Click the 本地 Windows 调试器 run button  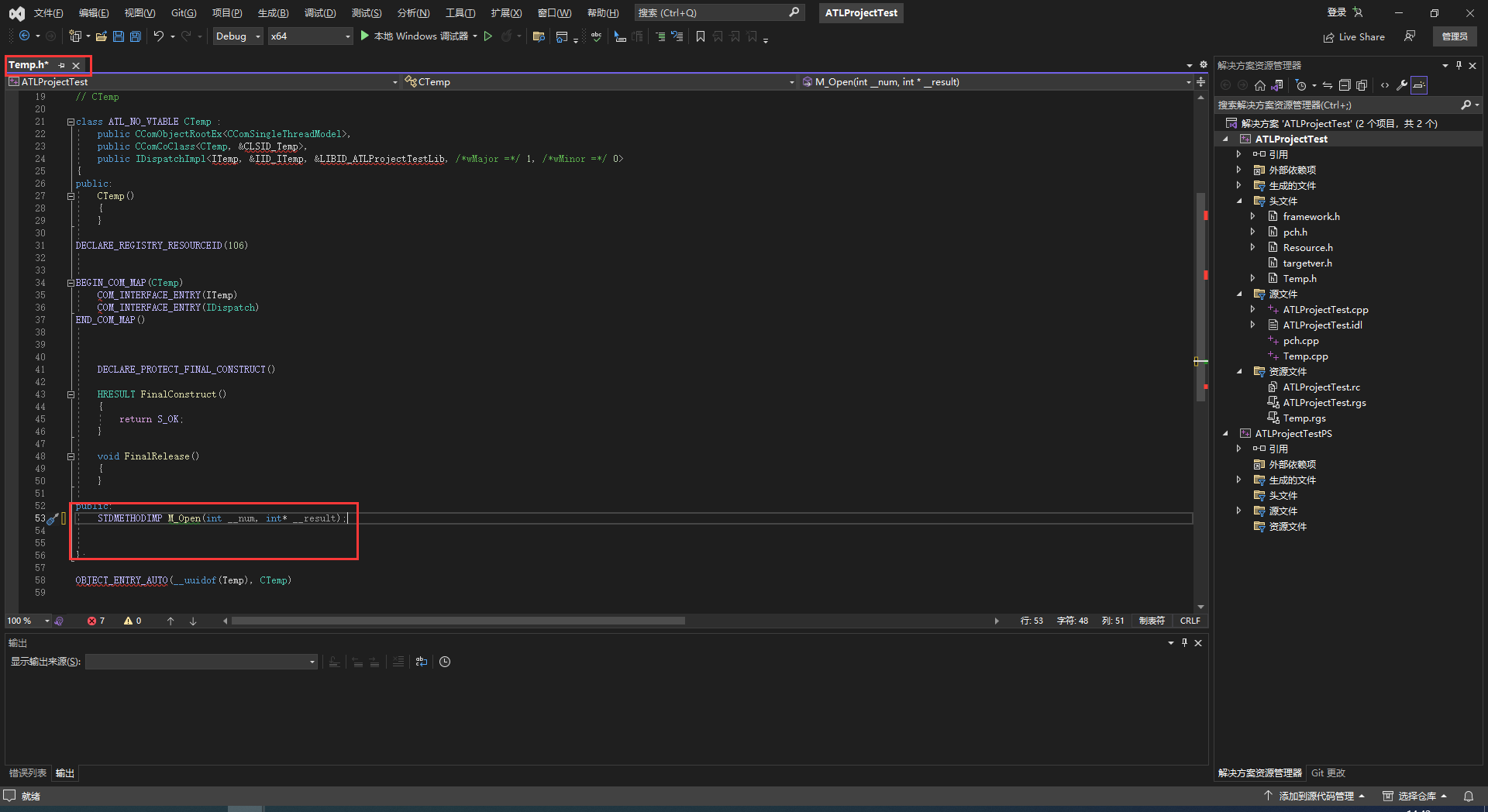415,36
